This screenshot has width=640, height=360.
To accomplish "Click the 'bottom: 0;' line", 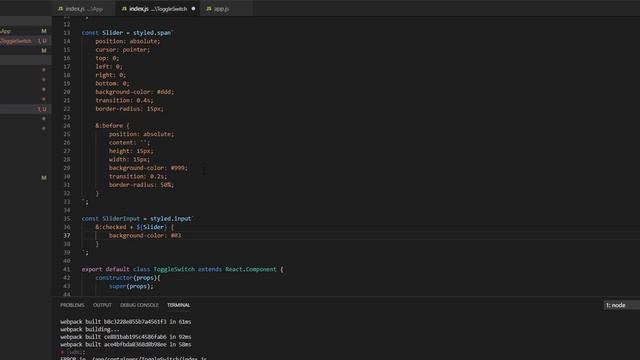I will [x=112, y=84].
